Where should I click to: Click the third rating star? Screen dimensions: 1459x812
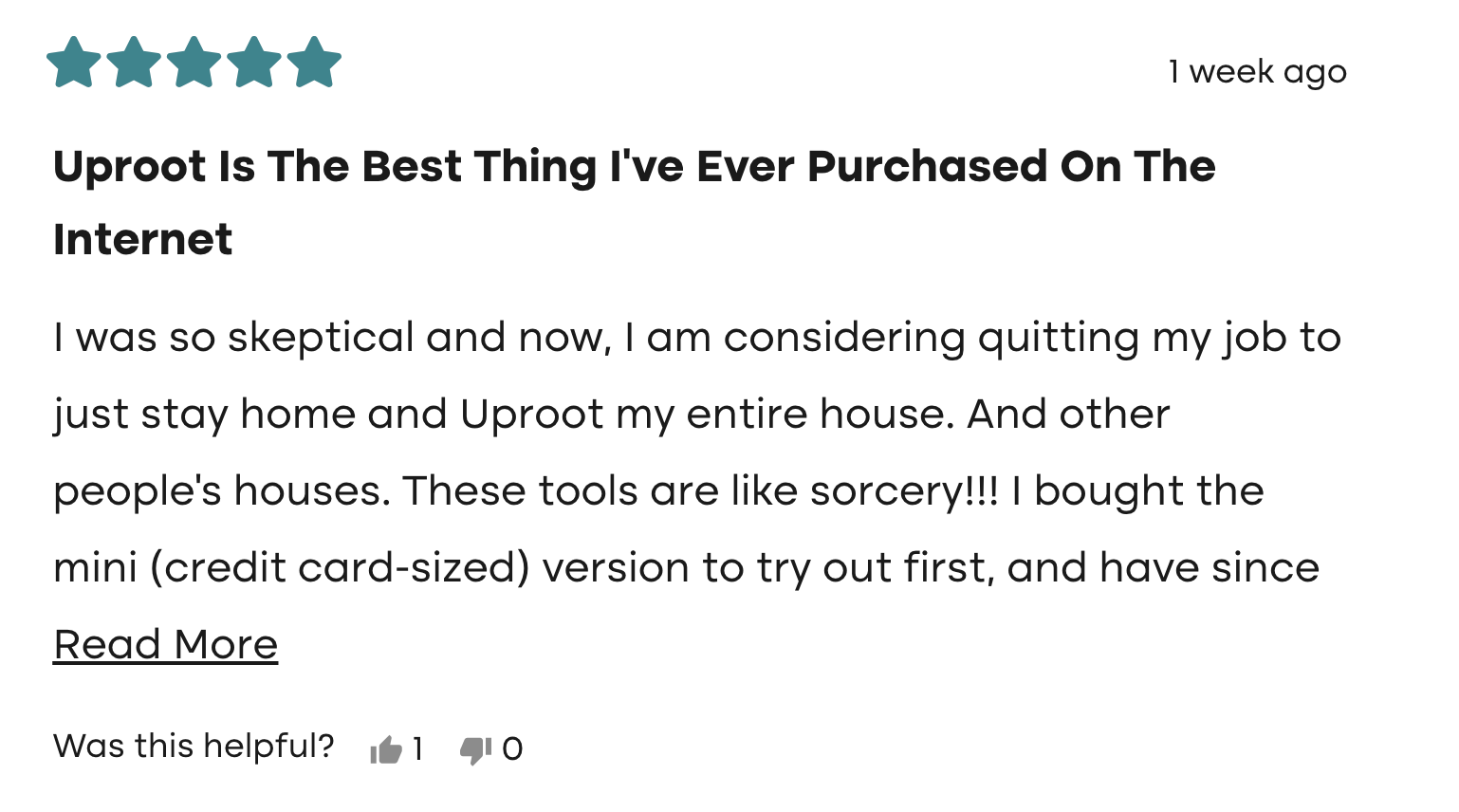194,63
